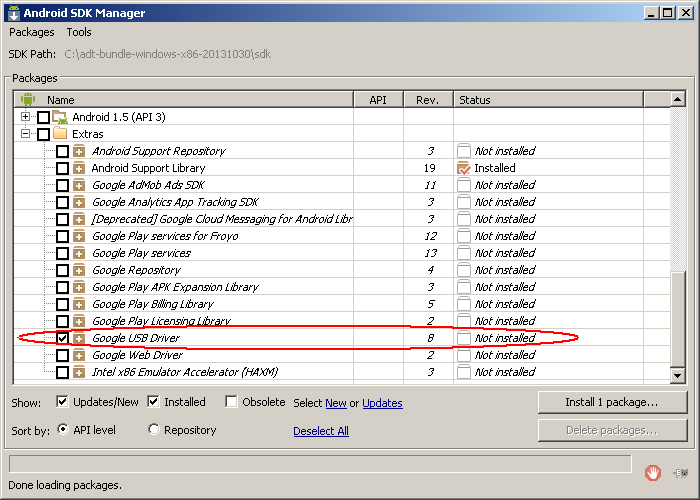Click Not installed status icon for Google Repository
700x500 pixels.
point(464,270)
